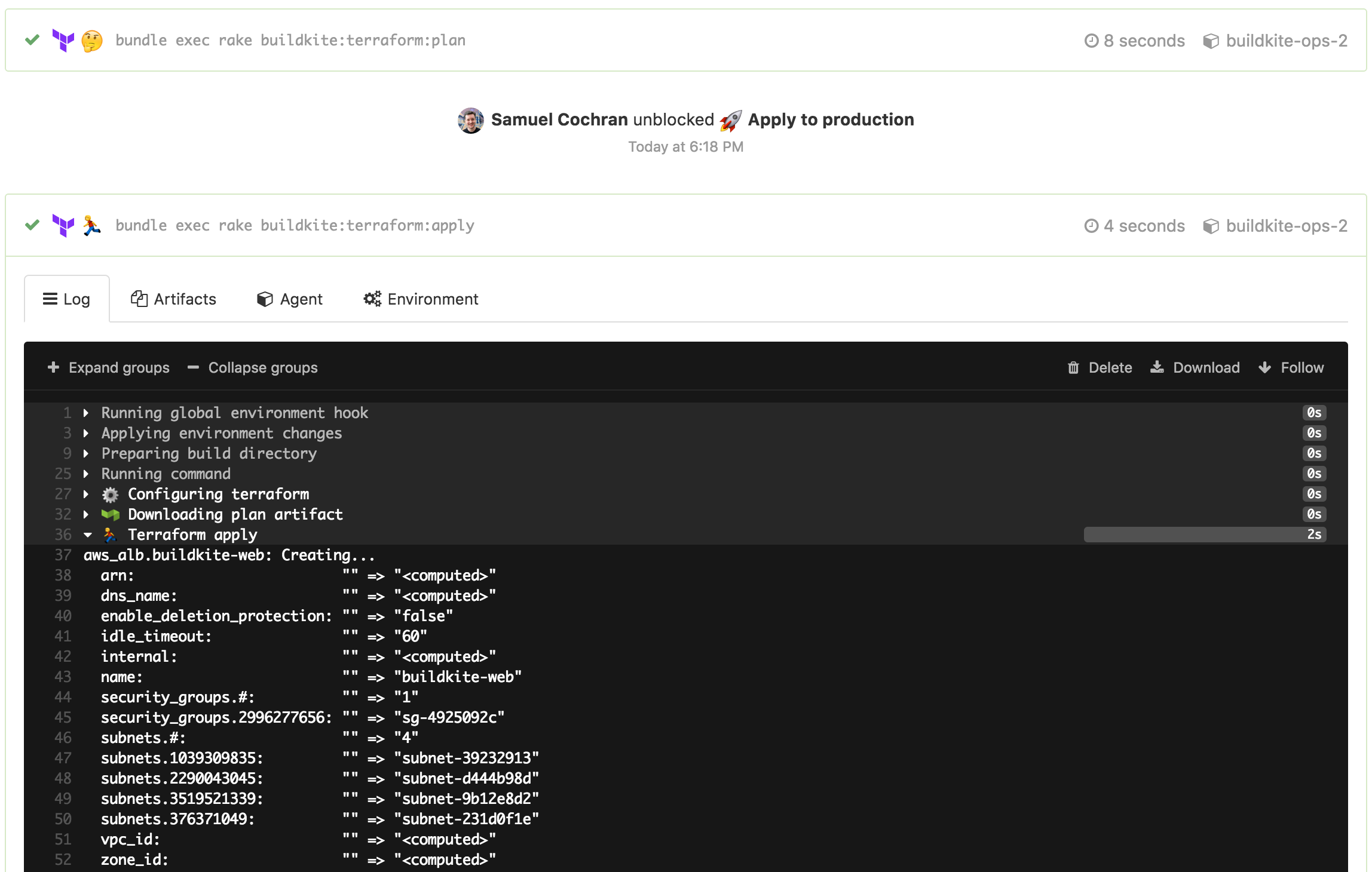Expand Downloading plan artifact group
The width and height of the screenshot is (1372, 872).
pyautogui.click(x=86, y=515)
